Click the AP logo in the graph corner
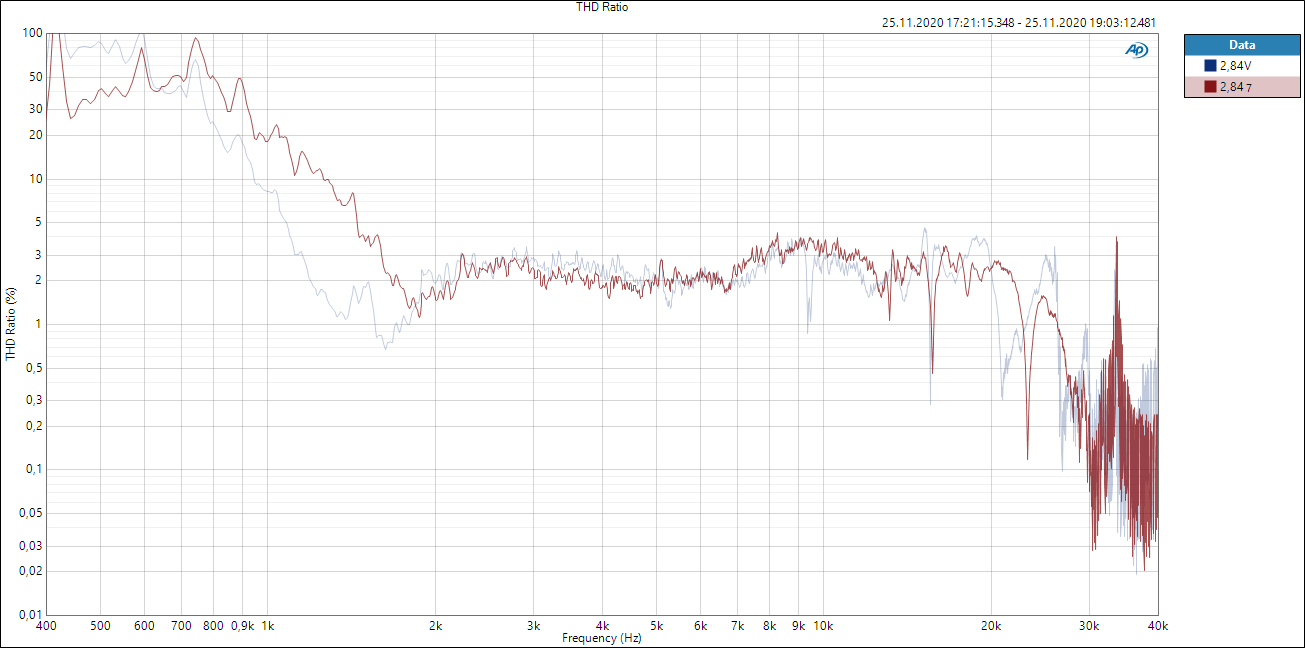The height and width of the screenshot is (648, 1305). [x=1136, y=49]
